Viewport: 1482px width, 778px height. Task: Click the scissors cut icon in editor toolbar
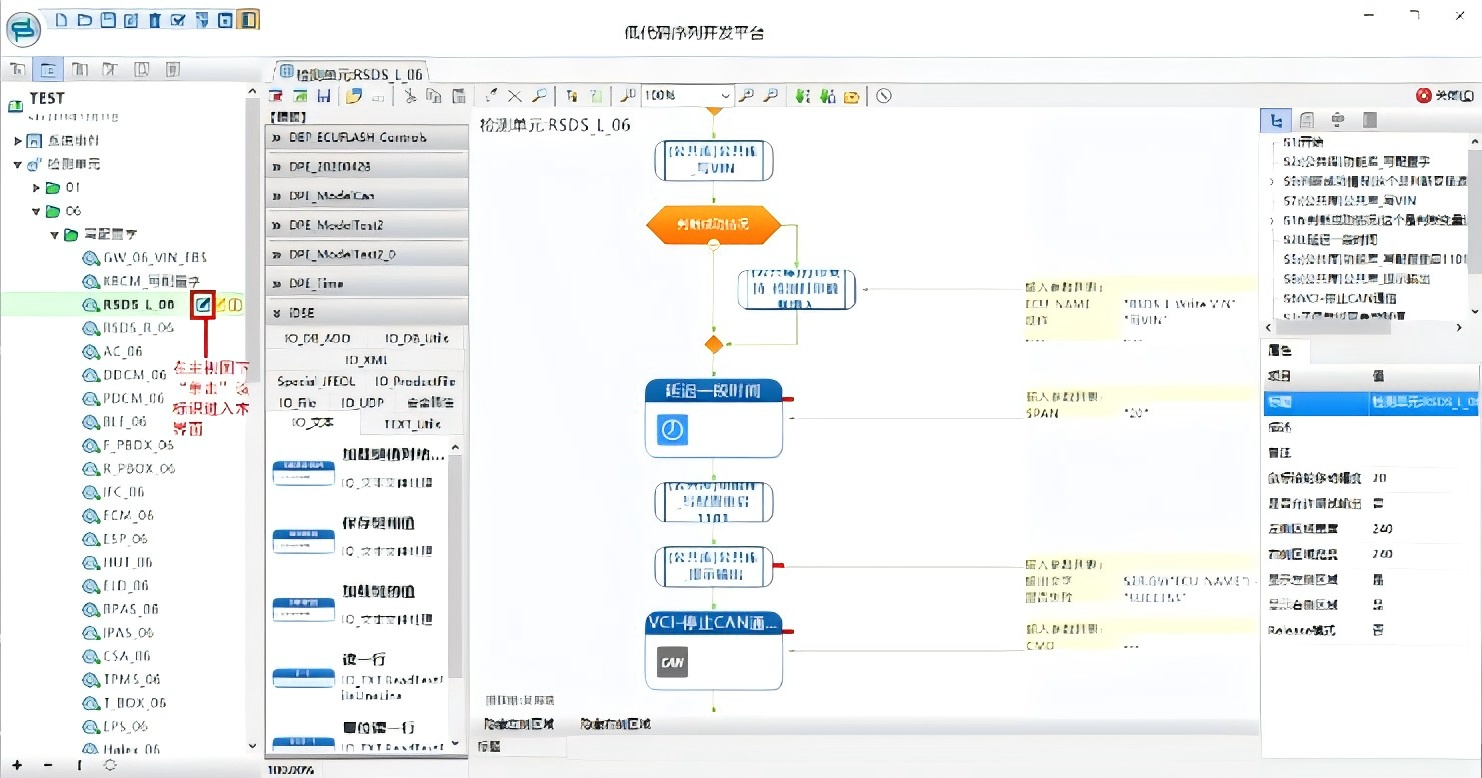(410, 96)
